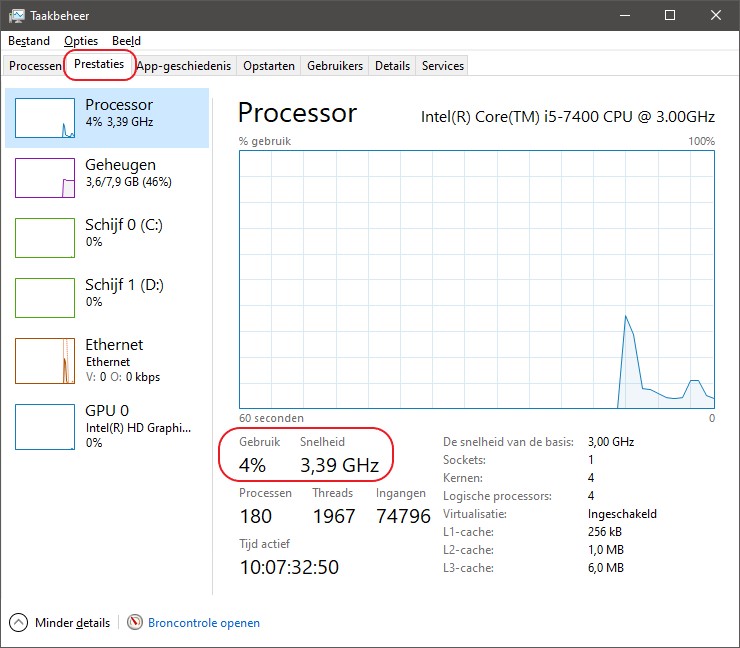Click the Broncontrole openen link
The image size is (740, 648).
pos(204,622)
